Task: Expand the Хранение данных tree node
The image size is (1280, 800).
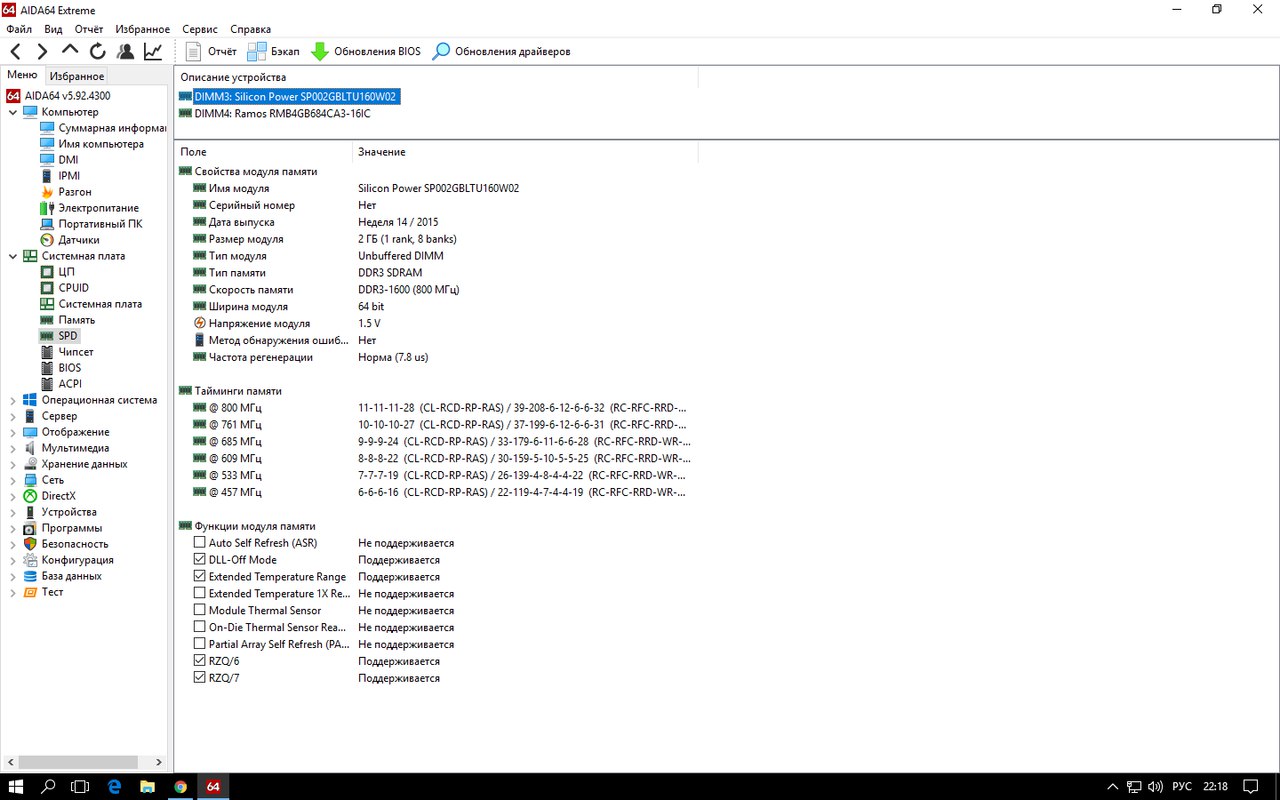Action: (x=12, y=464)
